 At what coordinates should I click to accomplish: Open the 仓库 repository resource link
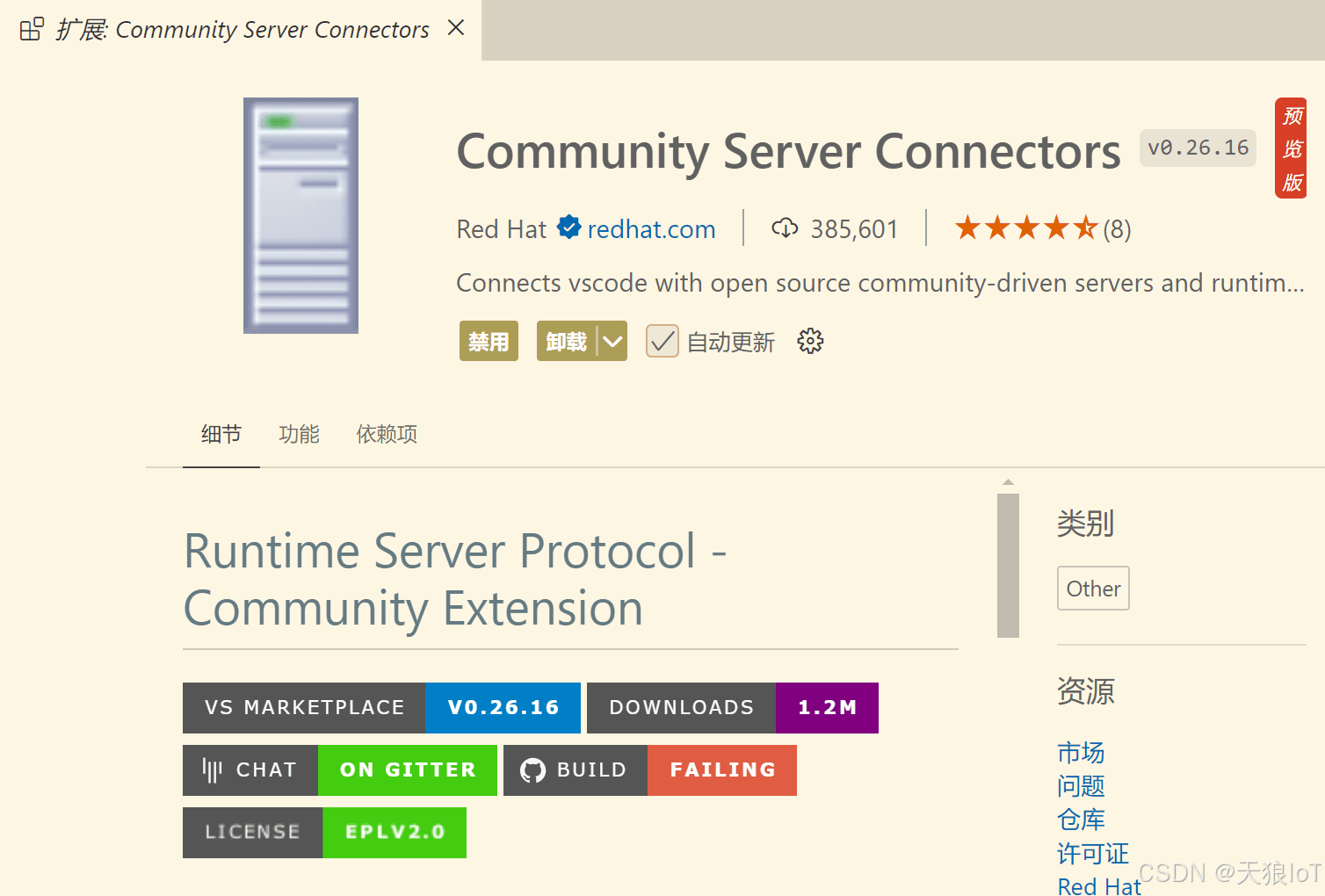[1081, 820]
